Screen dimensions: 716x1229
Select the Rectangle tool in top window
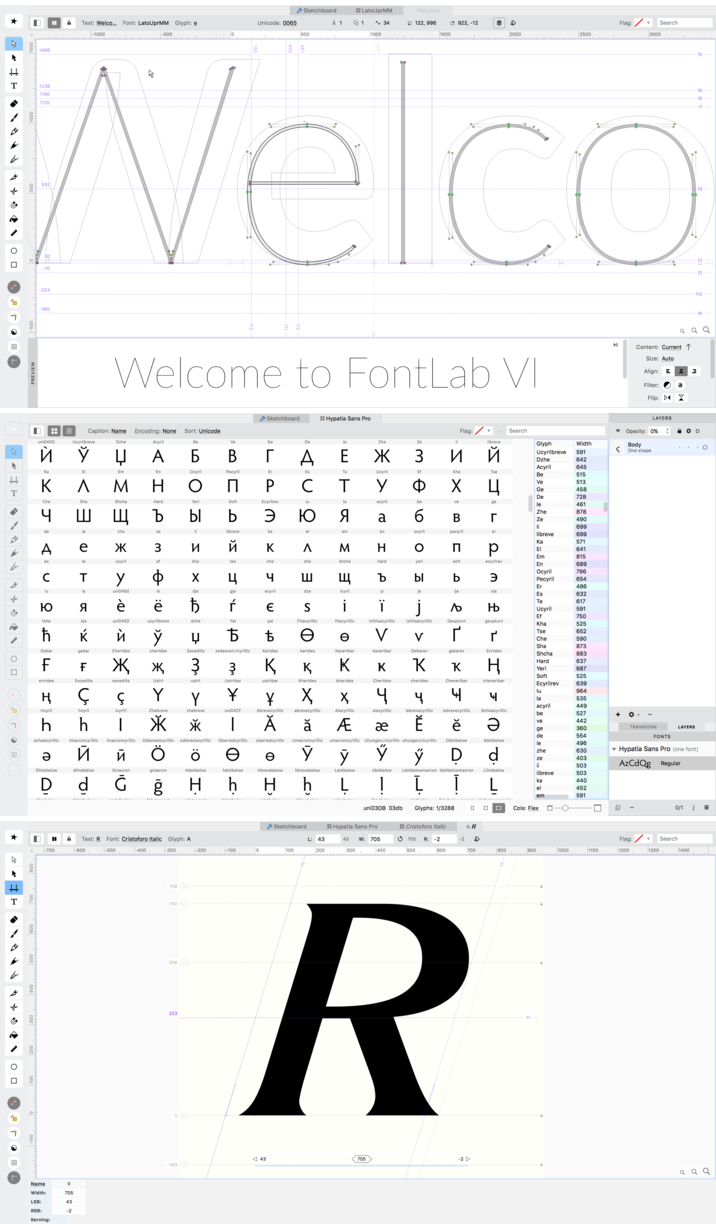click(14, 265)
